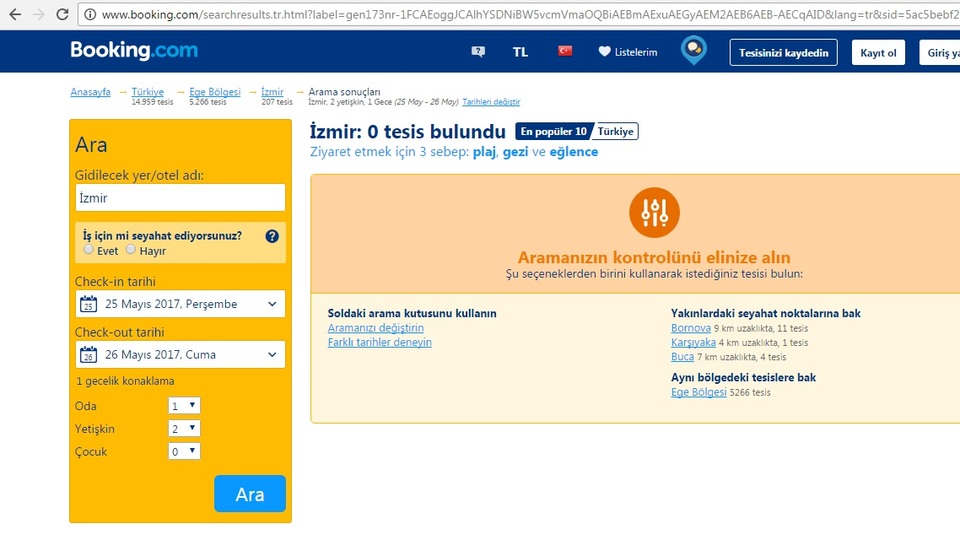
Task: Click the browser back arrow
Action: point(14,15)
